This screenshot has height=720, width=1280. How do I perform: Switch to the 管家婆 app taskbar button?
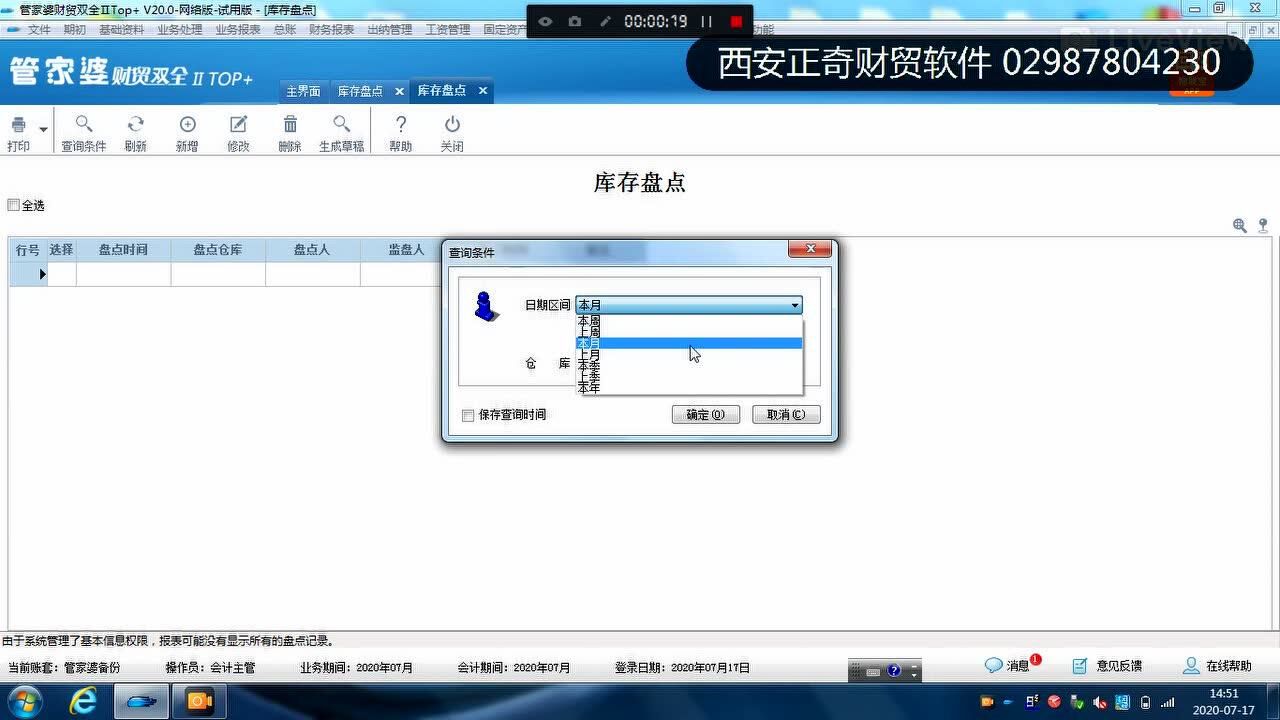[x=141, y=702]
